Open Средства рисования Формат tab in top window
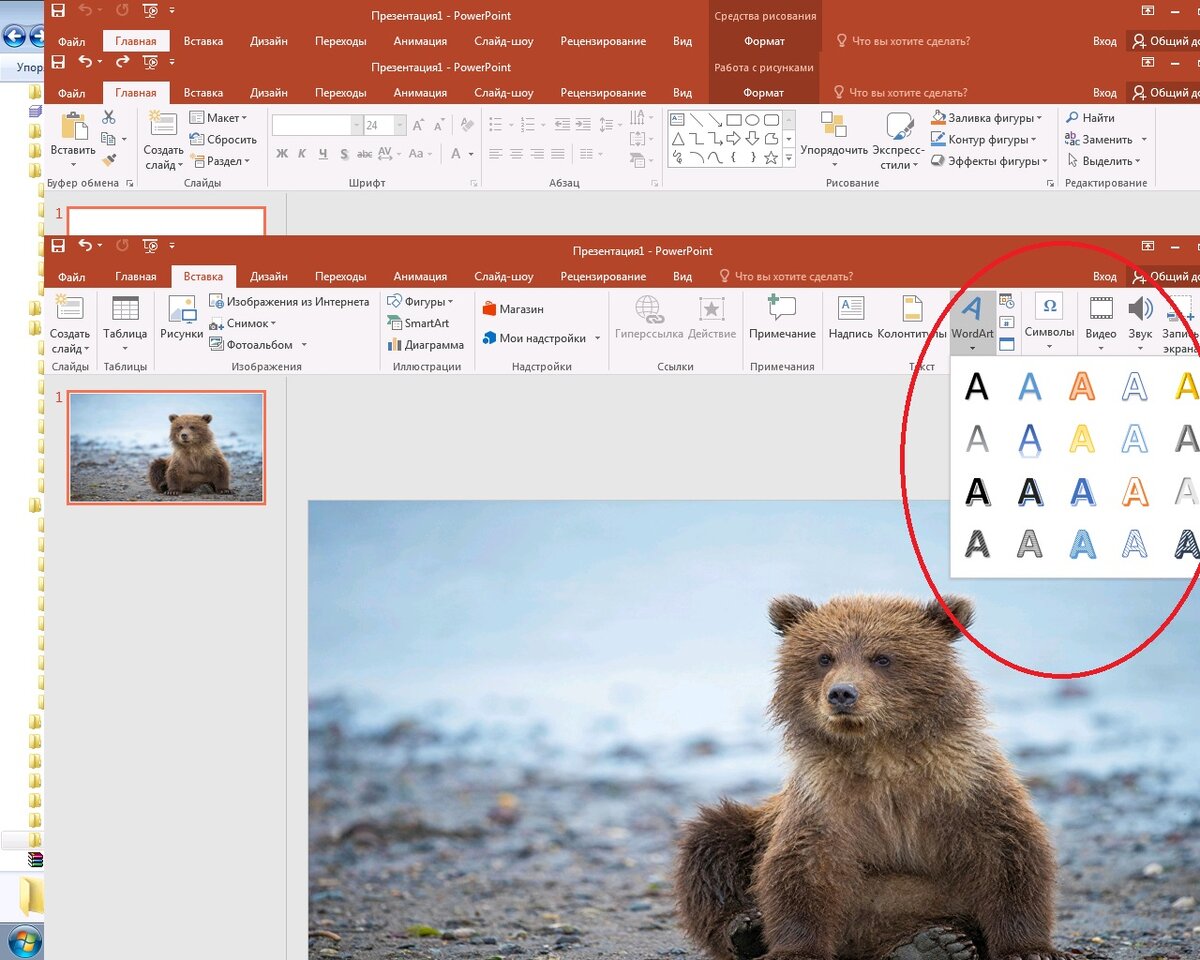1200x960 pixels. point(764,41)
